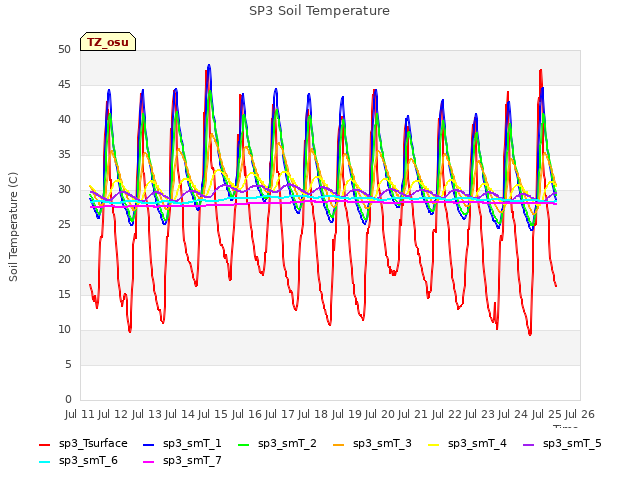Click magenta sp3_smT_7 legend color marker
The image size is (640, 480).
(x=149, y=462)
